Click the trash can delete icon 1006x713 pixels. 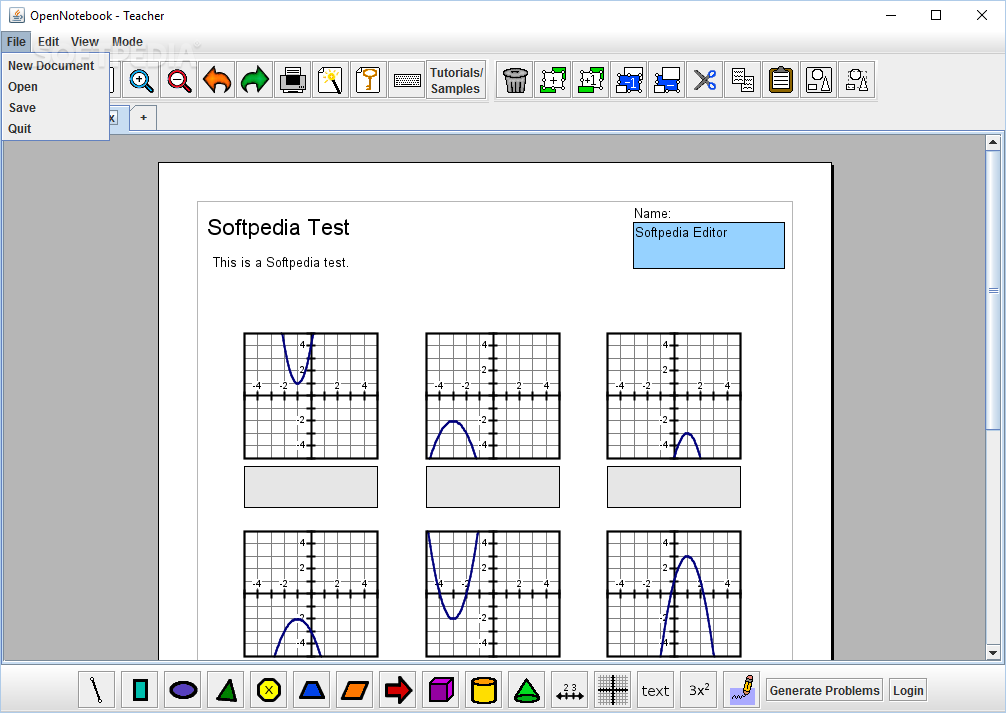click(x=515, y=80)
